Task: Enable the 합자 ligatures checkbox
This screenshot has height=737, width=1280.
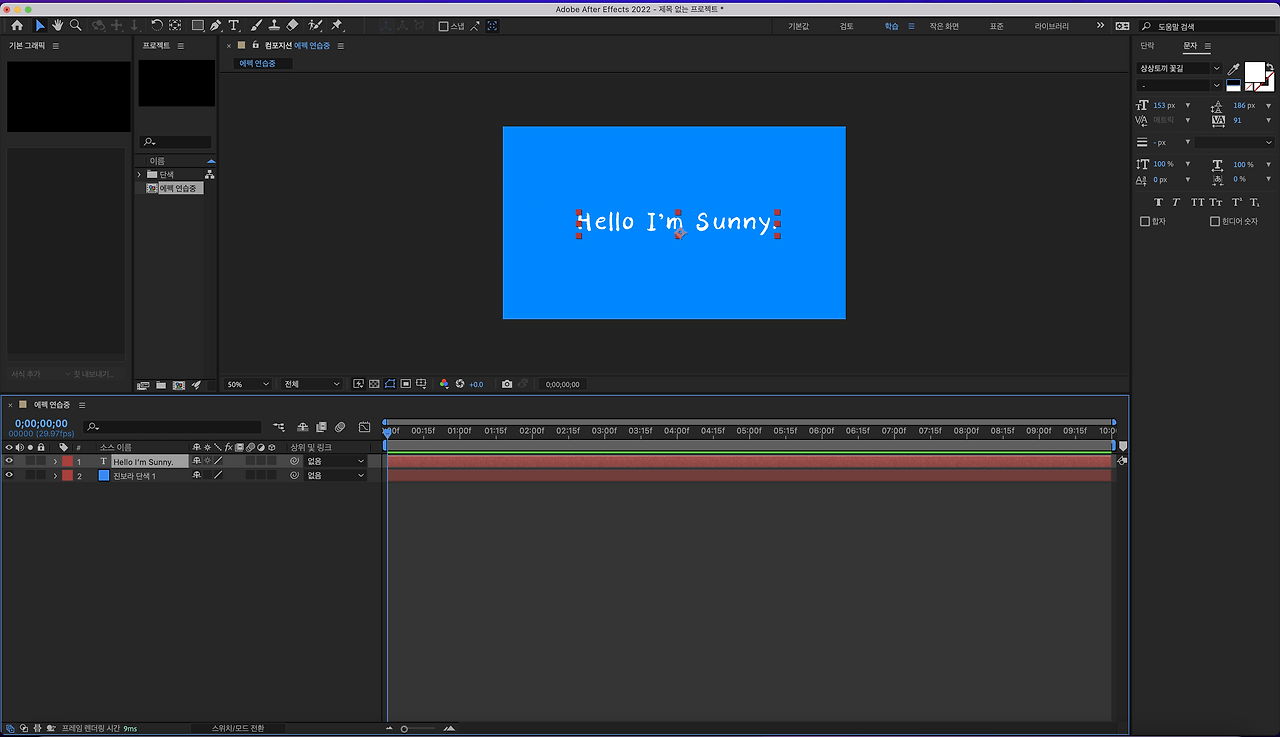Action: pos(1145,221)
